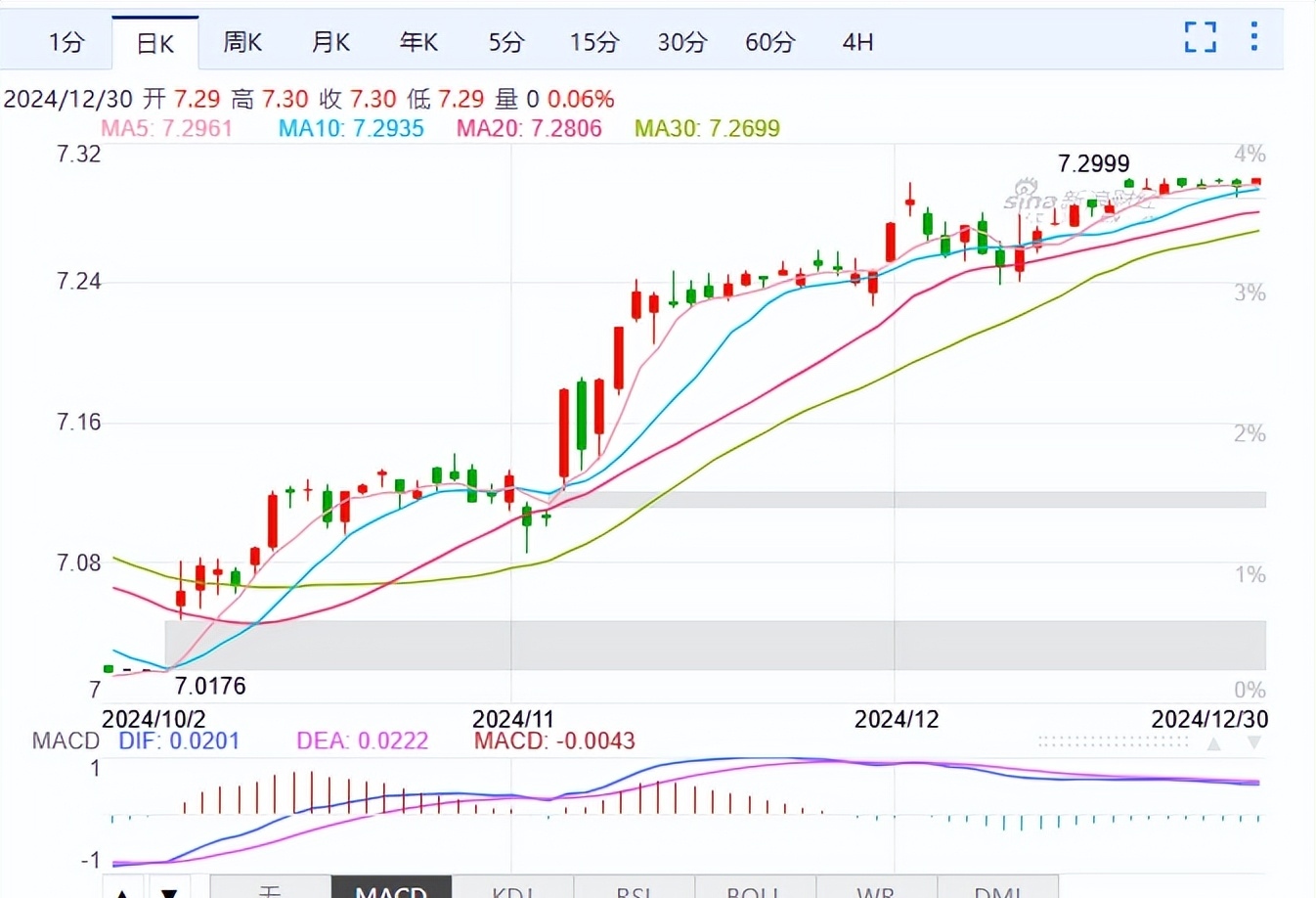
Task: Enter fullscreen chart mode icon
Action: tap(1201, 37)
